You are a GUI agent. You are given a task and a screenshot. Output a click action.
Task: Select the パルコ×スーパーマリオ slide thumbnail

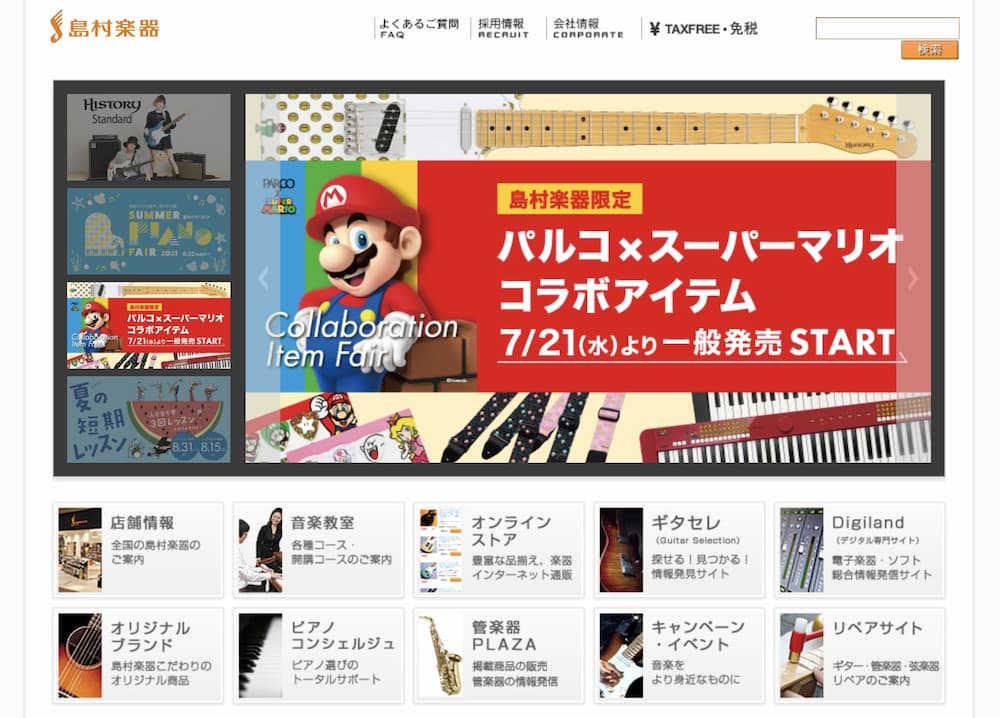click(x=149, y=325)
